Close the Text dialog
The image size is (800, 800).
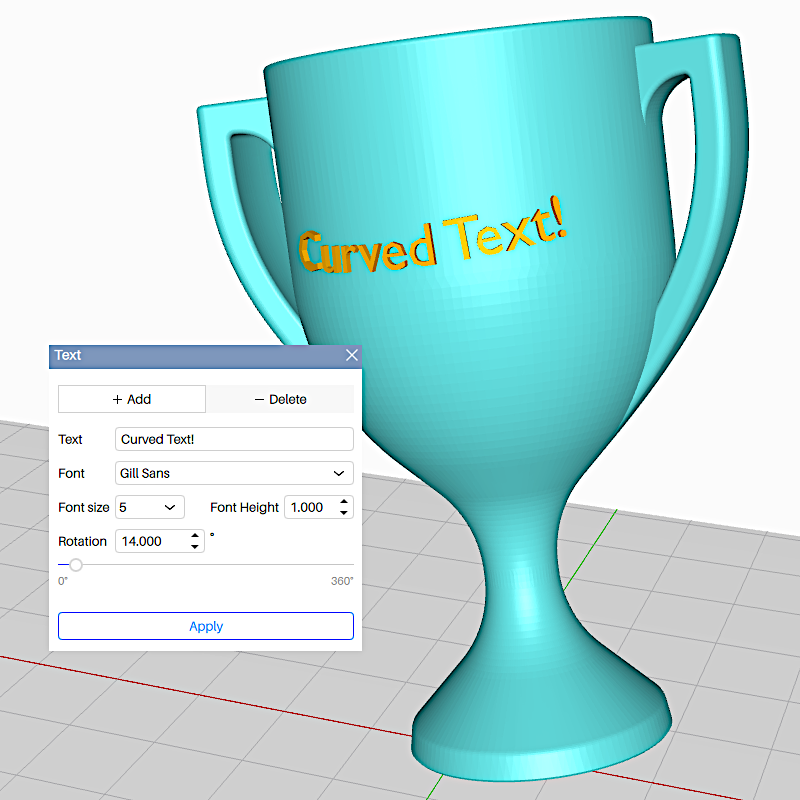pos(352,355)
